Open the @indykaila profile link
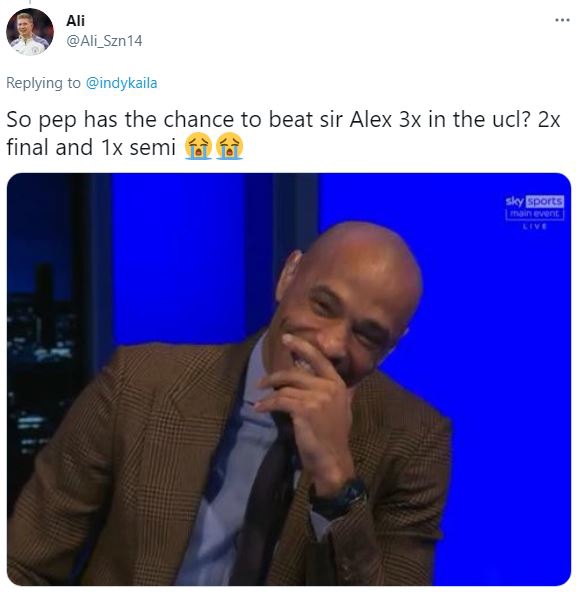This screenshot has width=579, height=594. [x=121, y=83]
